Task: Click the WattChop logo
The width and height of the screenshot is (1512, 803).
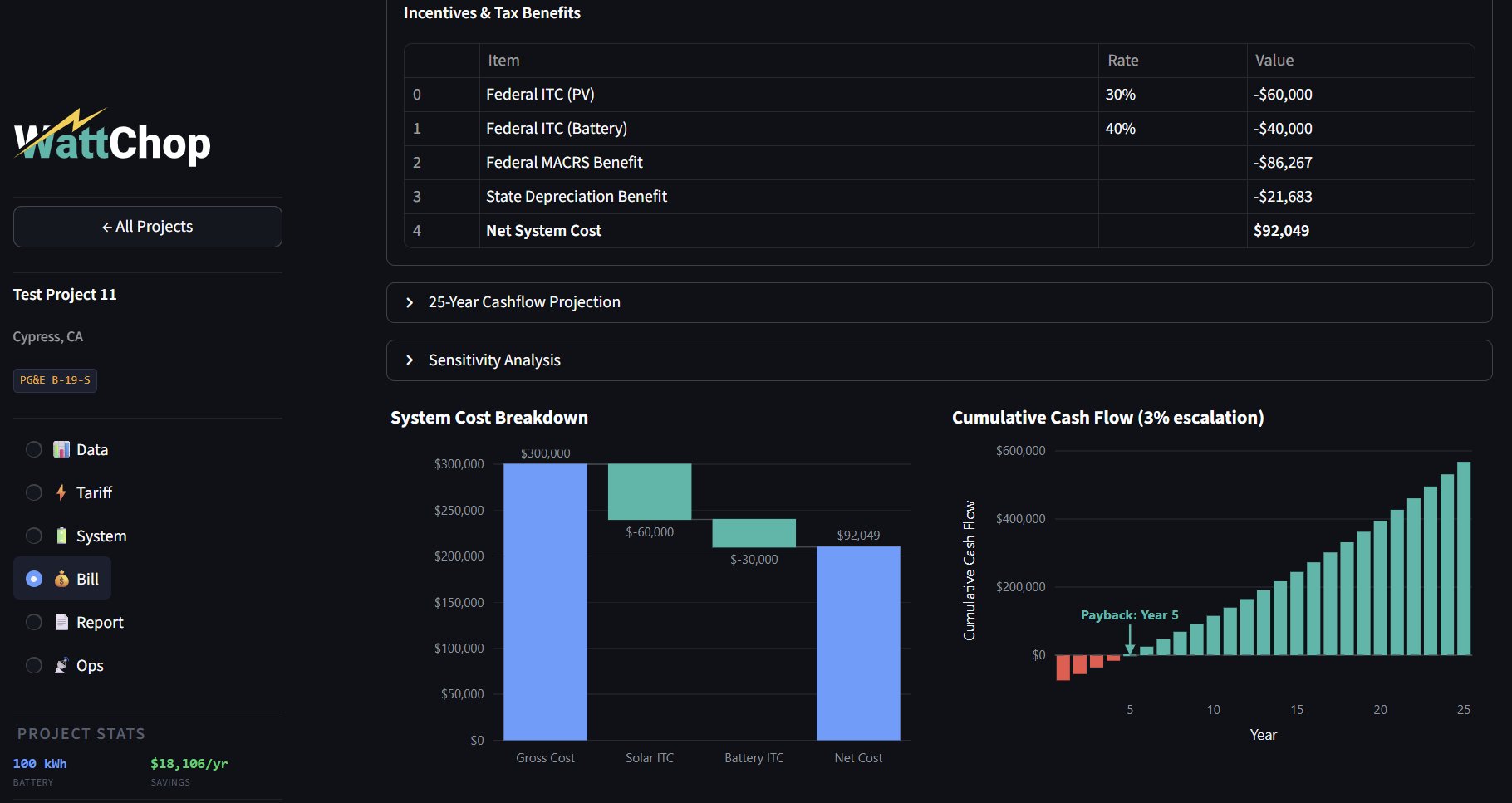Action: (x=111, y=141)
